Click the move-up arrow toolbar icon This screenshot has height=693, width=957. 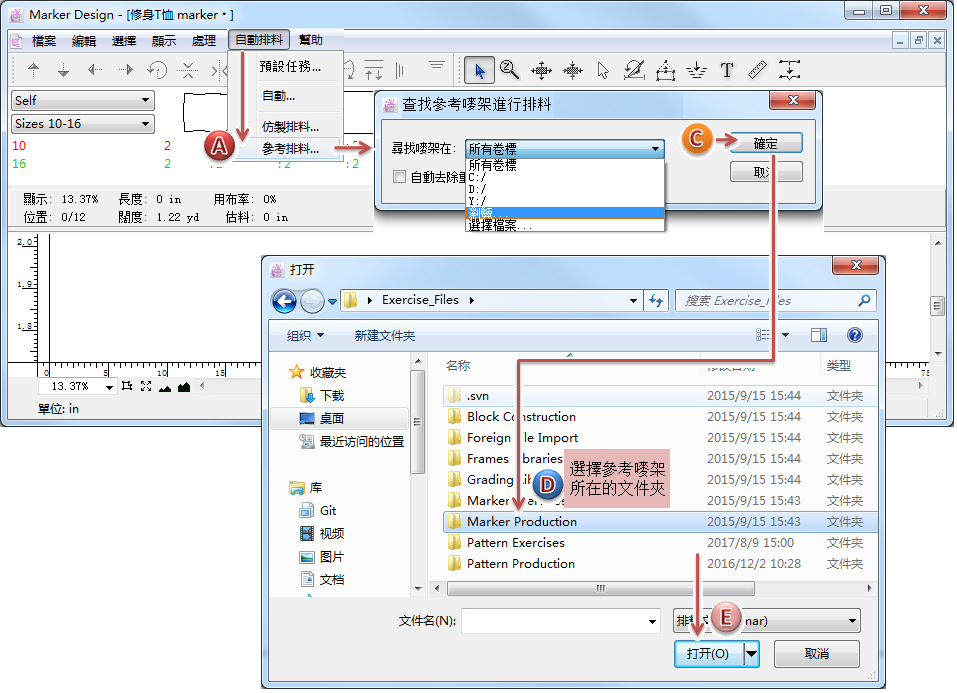pyautogui.click(x=34, y=70)
